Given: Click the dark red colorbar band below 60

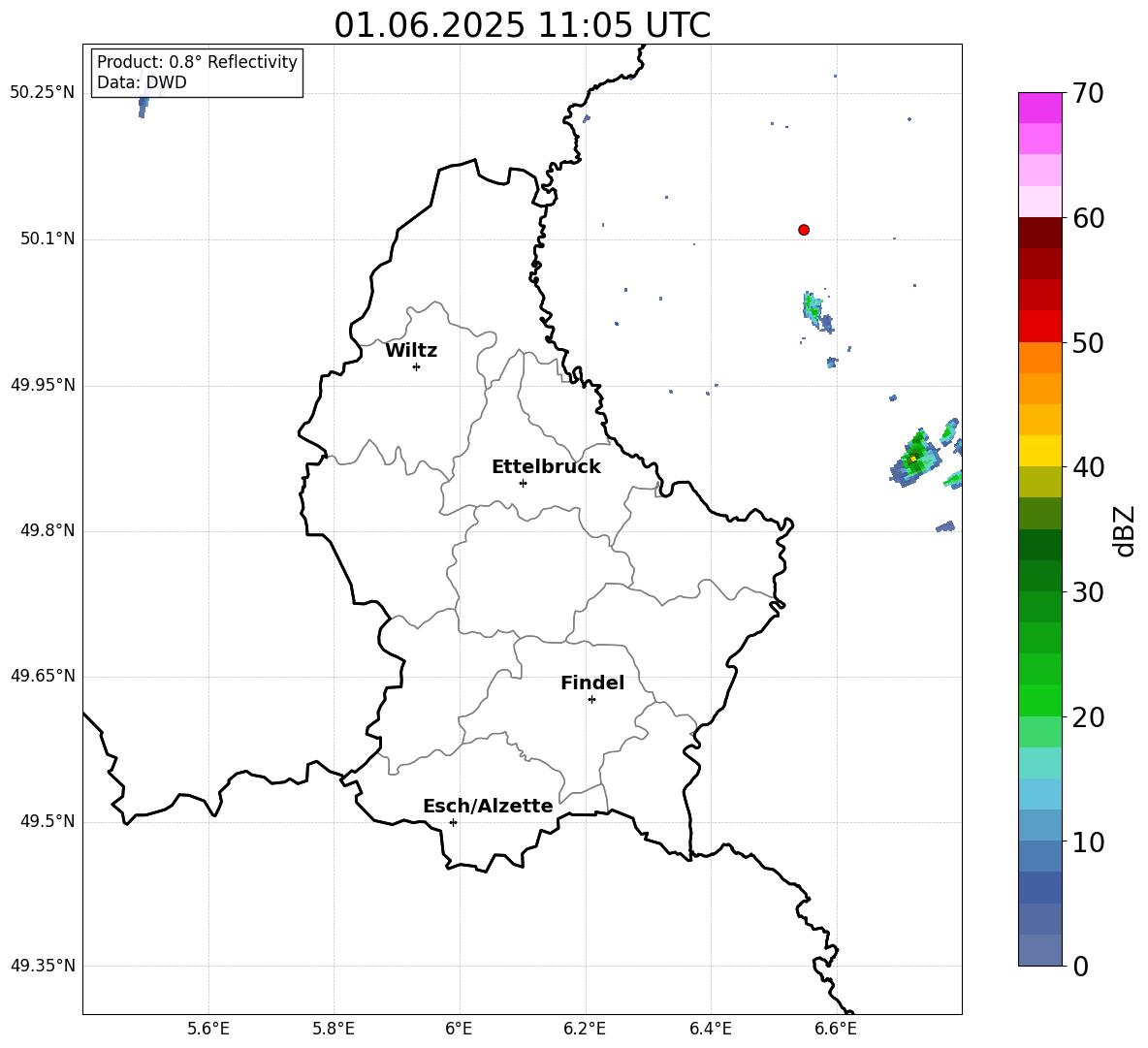Looking at the screenshot, I should pos(1039,233).
